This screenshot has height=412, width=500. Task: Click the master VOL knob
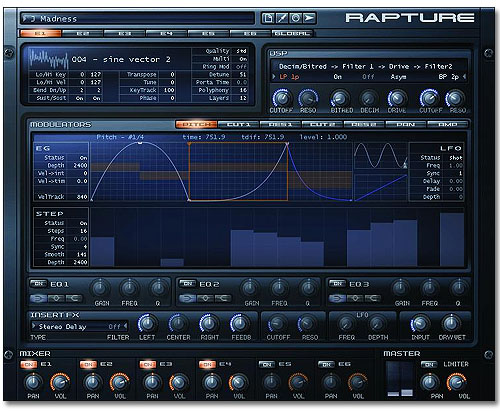(456, 382)
